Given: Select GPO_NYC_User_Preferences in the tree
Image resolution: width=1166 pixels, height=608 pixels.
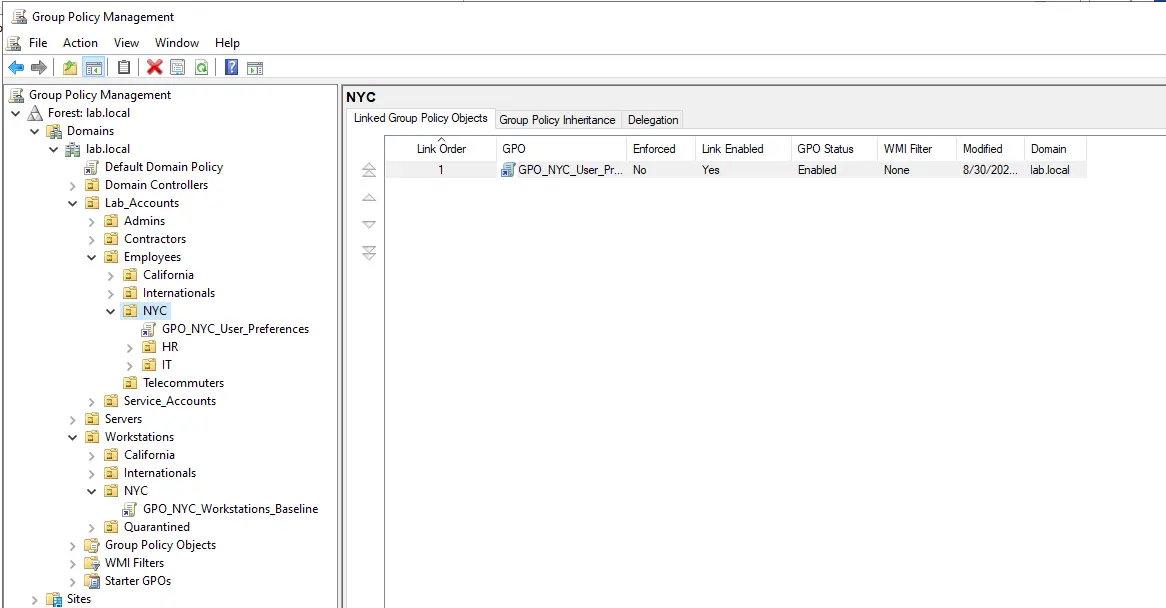Looking at the screenshot, I should [235, 329].
